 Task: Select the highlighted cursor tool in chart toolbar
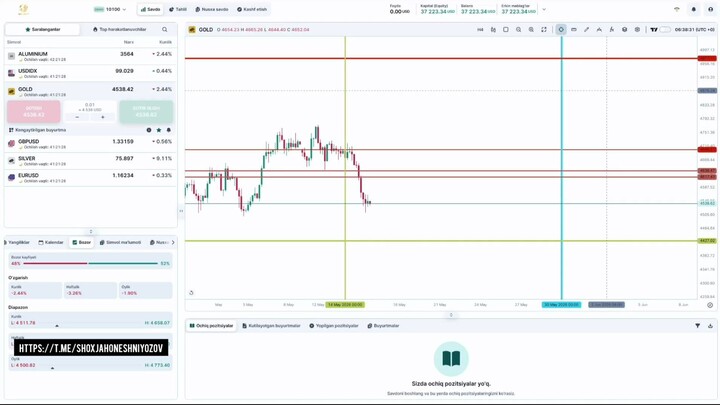tap(561, 29)
